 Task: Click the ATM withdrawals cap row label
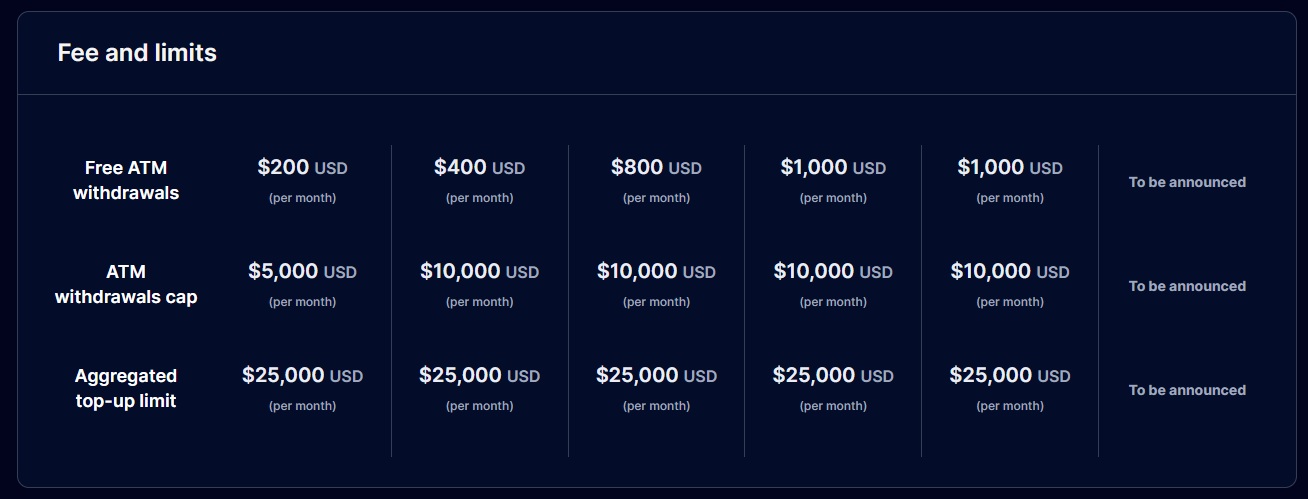pos(126,284)
